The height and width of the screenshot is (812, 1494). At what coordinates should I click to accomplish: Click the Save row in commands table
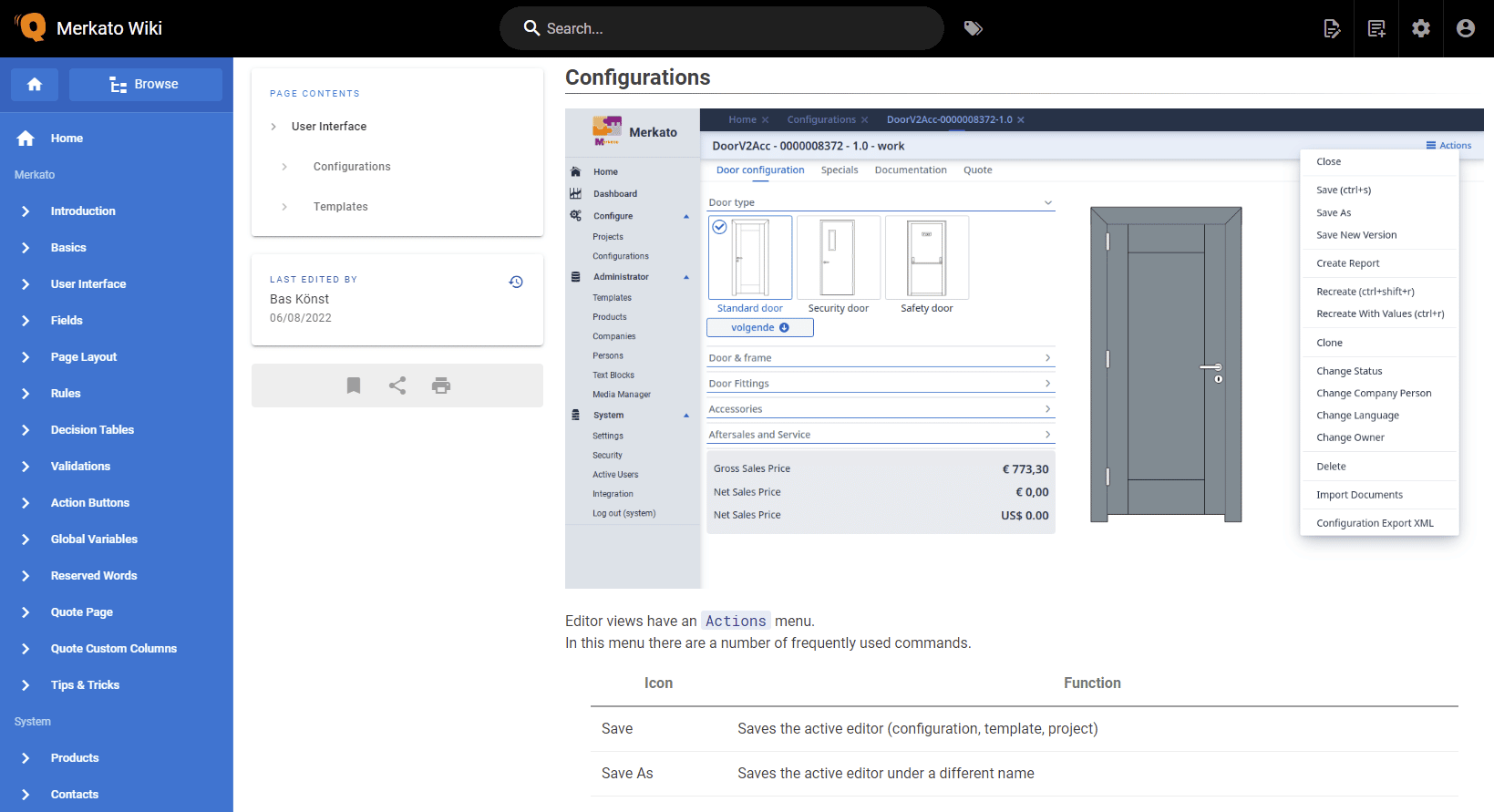click(x=1025, y=729)
